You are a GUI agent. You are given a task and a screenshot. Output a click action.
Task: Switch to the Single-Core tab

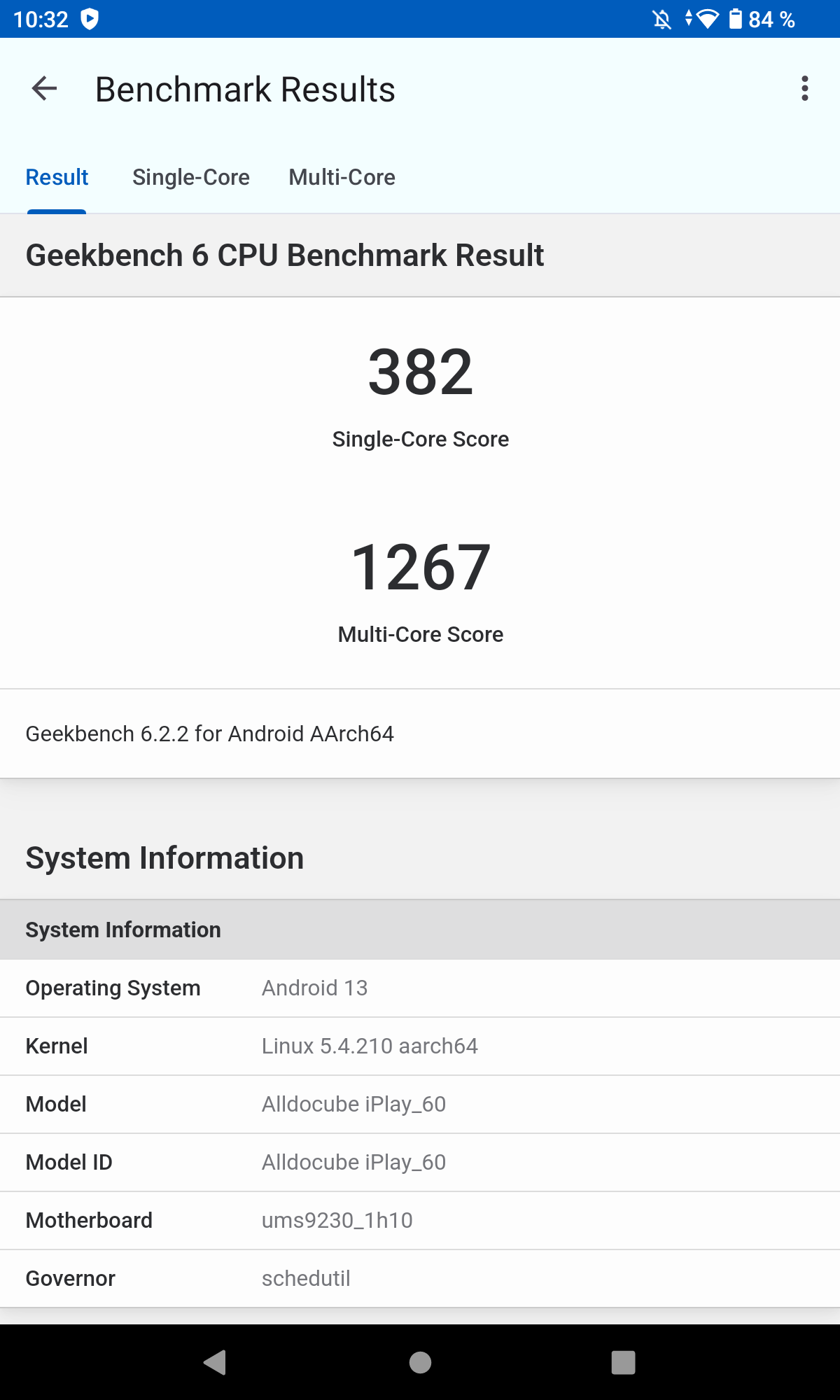click(191, 177)
